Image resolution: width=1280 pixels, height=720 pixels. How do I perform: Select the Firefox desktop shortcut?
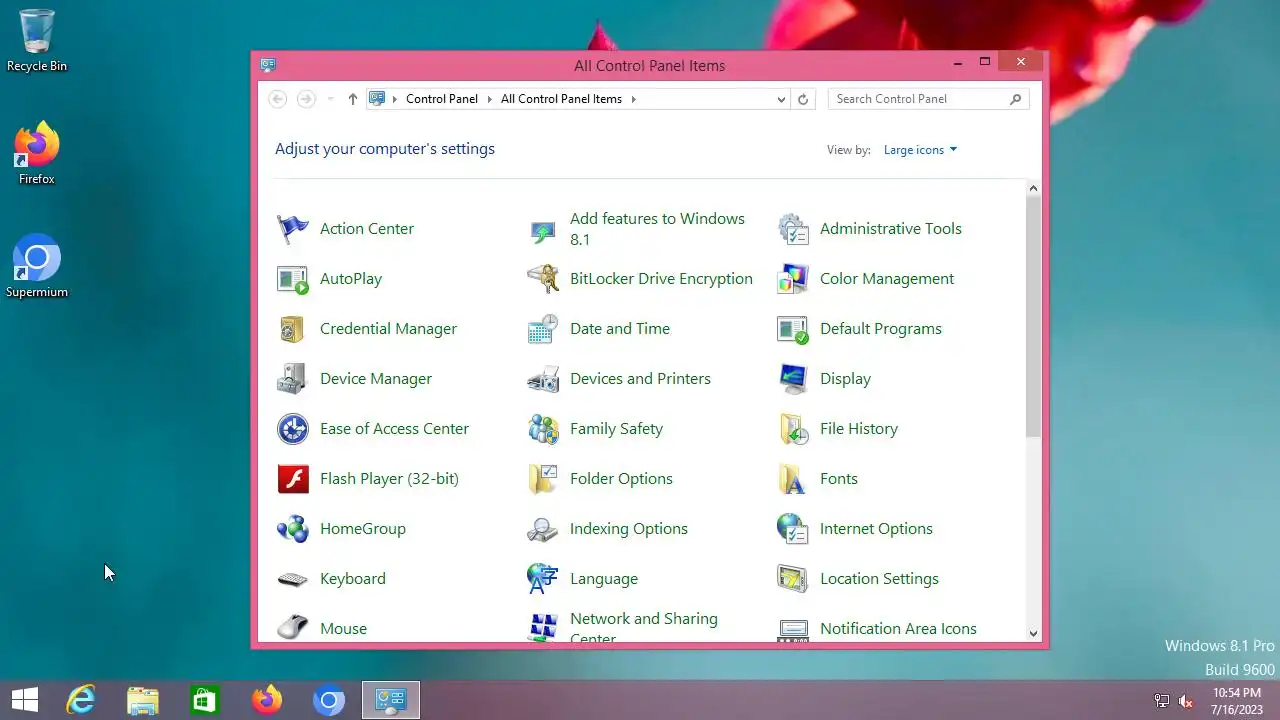click(x=37, y=153)
